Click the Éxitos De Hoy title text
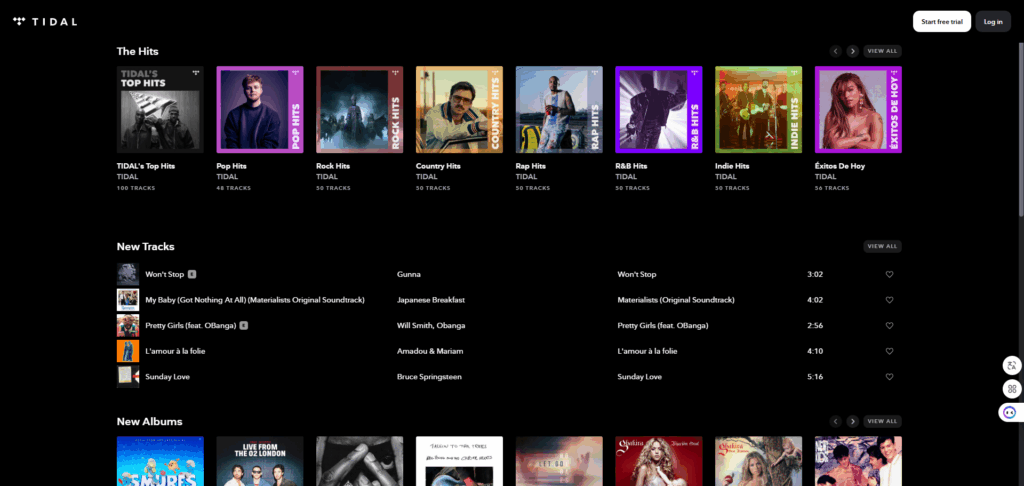This screenshot has width=1024, height=486. click(x=840, y=166)
